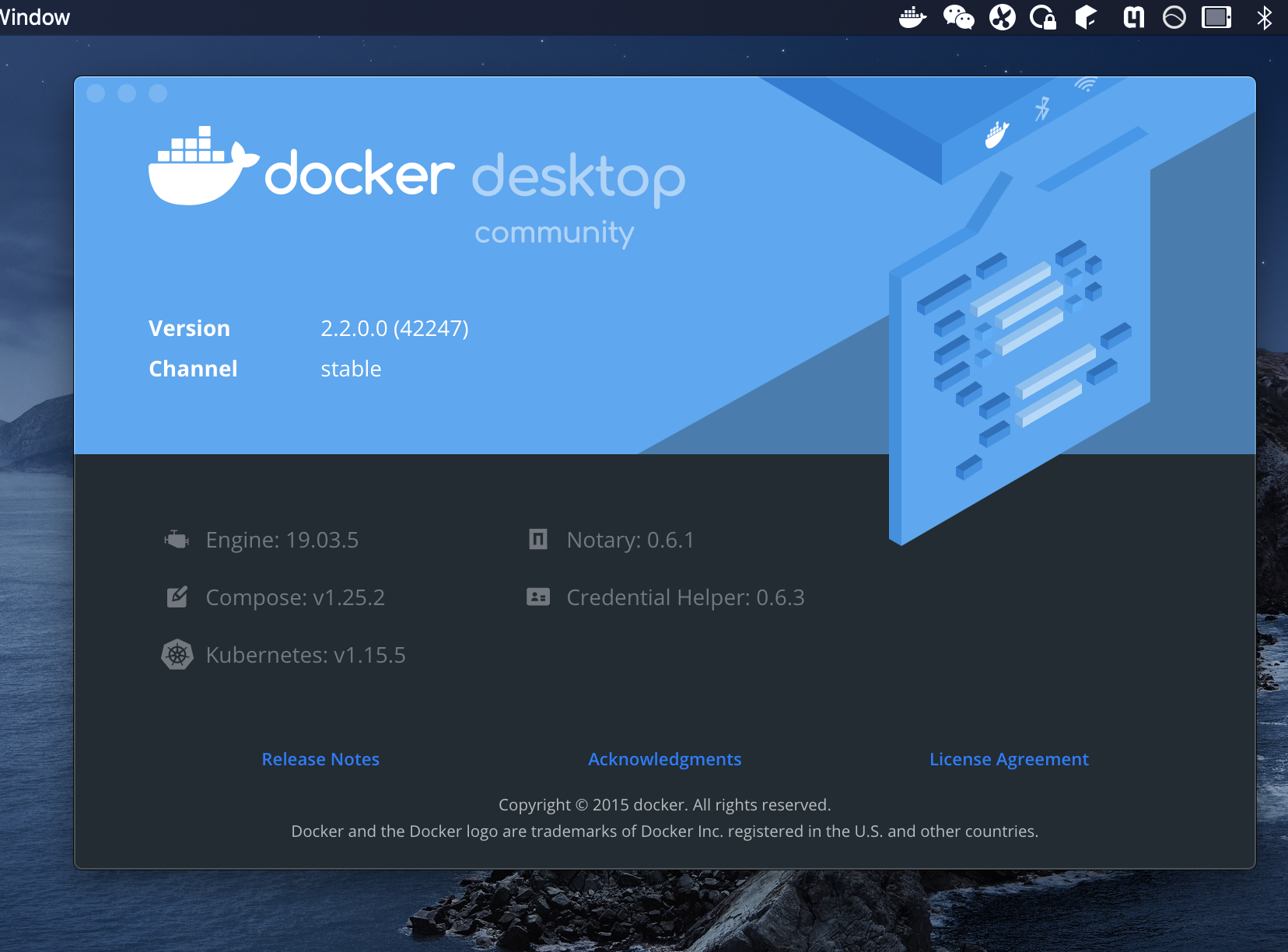Open the License Agreement link
Image resolution: width=1288 pixels, height=952 pixels.
coord(1010,759)
